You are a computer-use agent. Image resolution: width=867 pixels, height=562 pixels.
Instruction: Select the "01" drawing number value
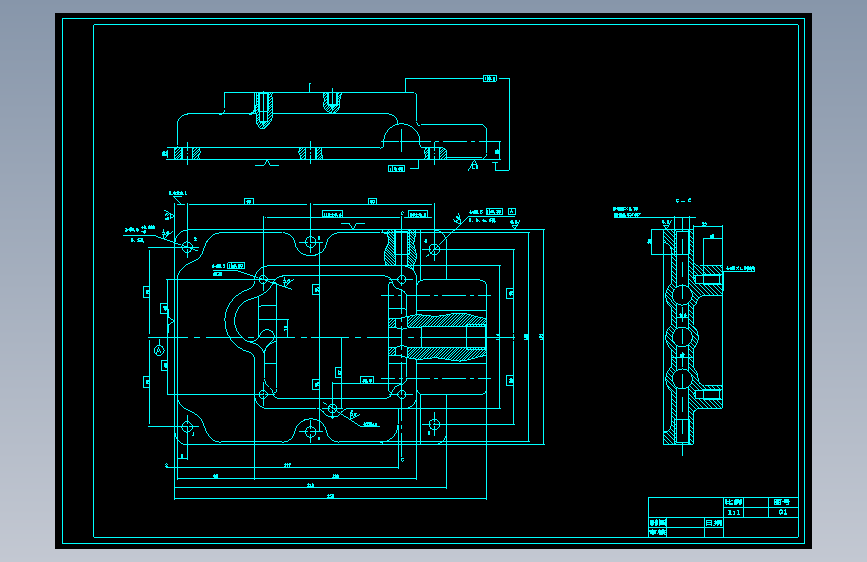coord(782,513)
